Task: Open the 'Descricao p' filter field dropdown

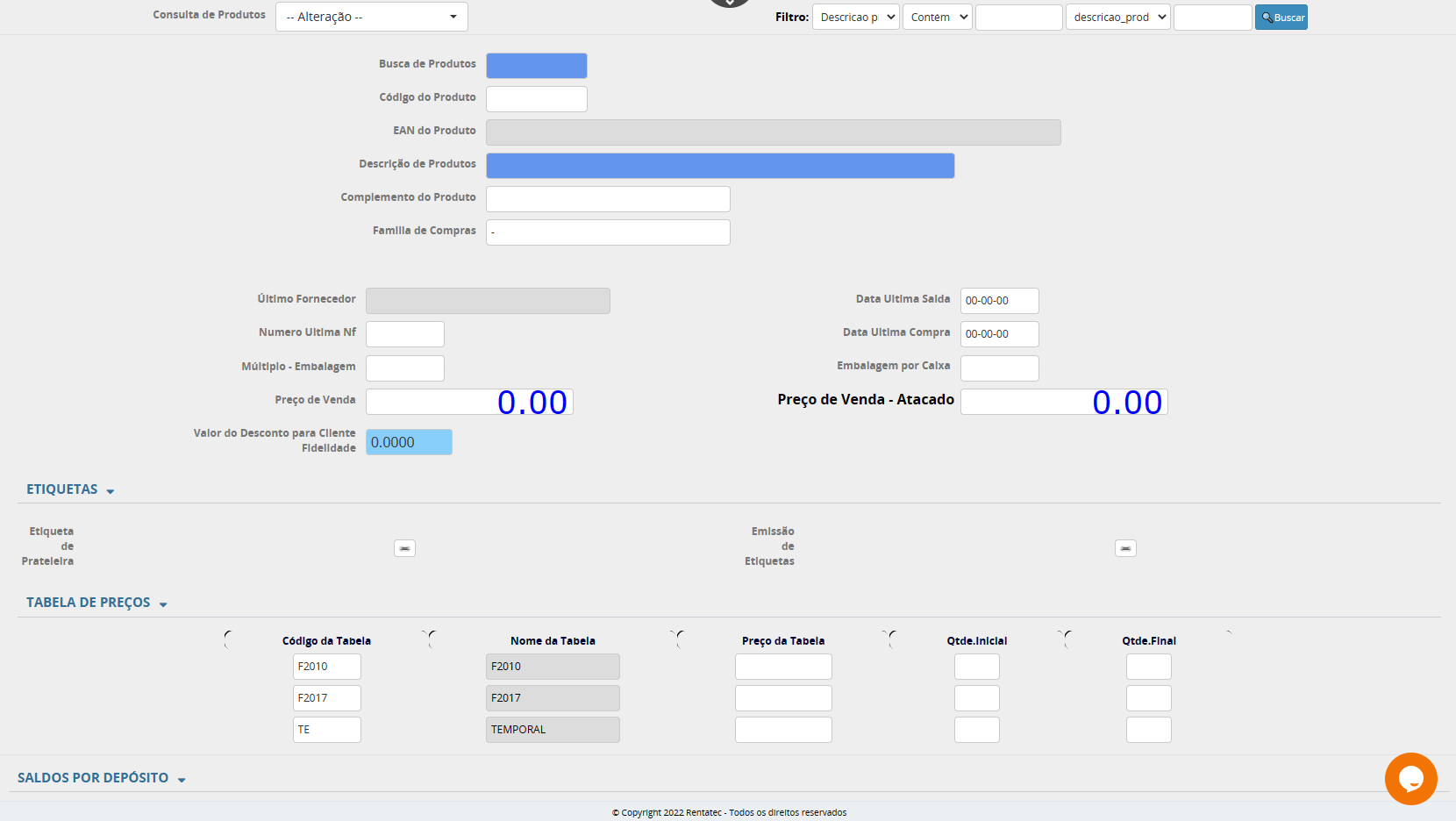Action: point(855,18)
